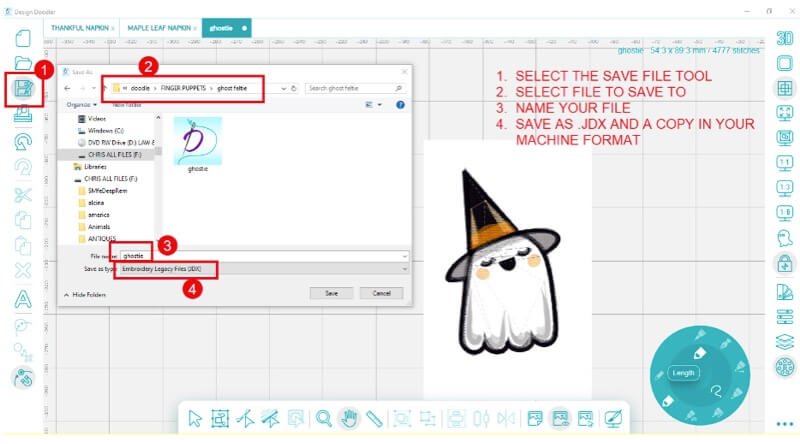The width and height of the screenshot is (800, 444).
Task: Click the blue help question icon
Action: tap(401, 105)
